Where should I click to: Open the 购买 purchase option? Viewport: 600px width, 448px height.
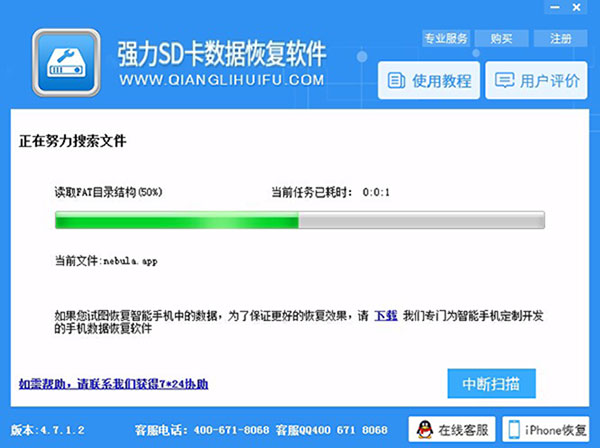click(501, 38)
